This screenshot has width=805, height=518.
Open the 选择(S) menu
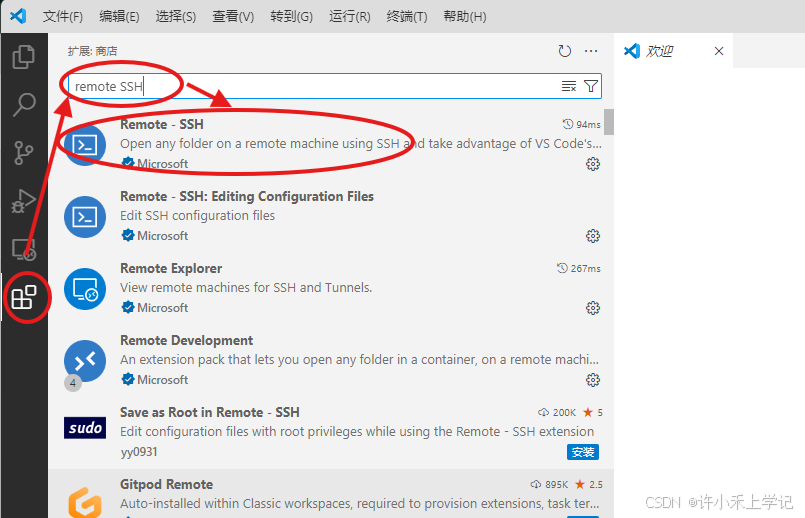[x=176, y=16]
